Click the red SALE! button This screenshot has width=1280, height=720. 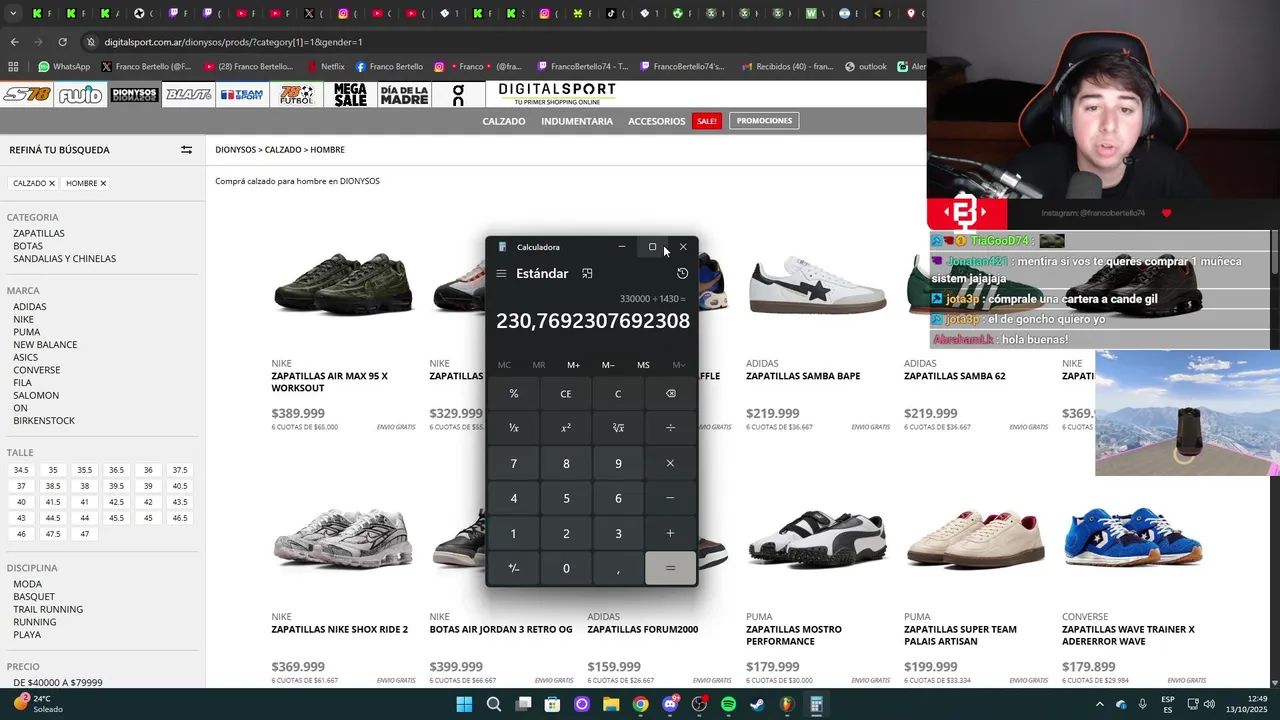coord(707,121)
